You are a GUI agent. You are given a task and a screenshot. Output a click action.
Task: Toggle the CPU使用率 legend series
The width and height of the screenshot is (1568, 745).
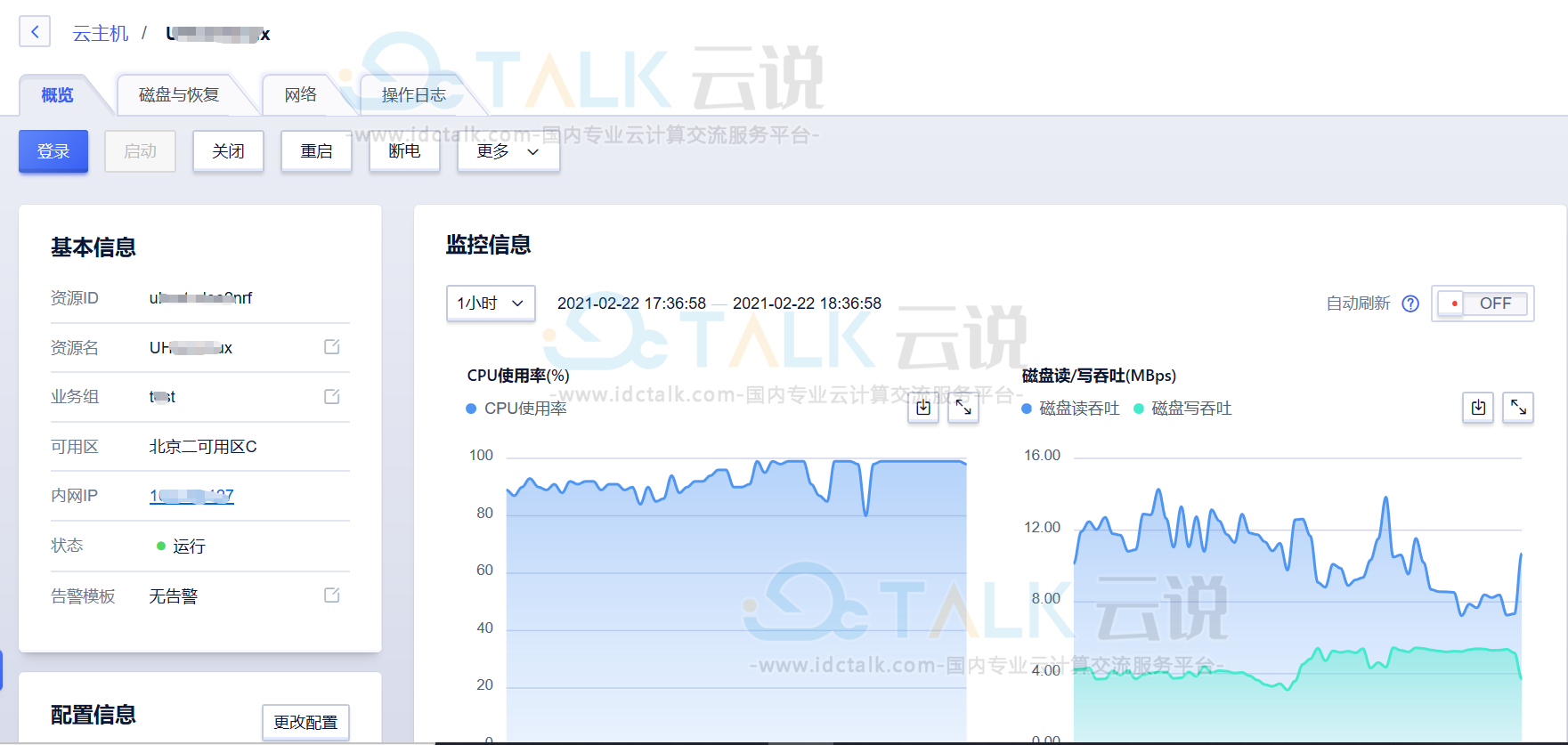[x=516, y=409]
